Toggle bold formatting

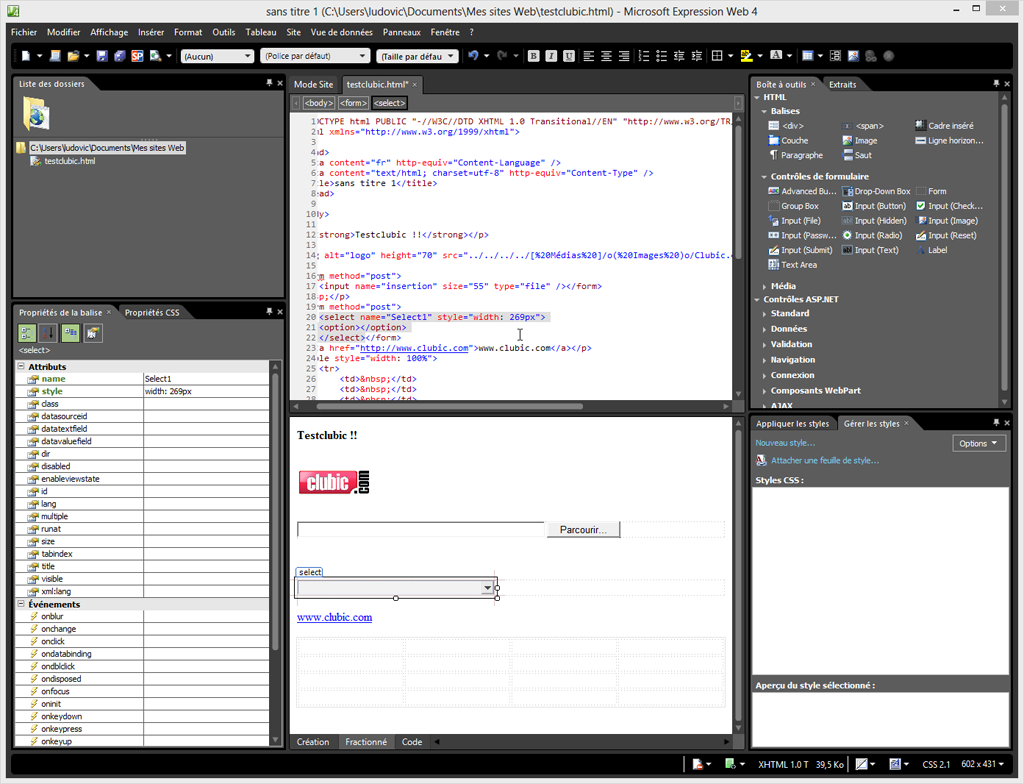point(534,56)
